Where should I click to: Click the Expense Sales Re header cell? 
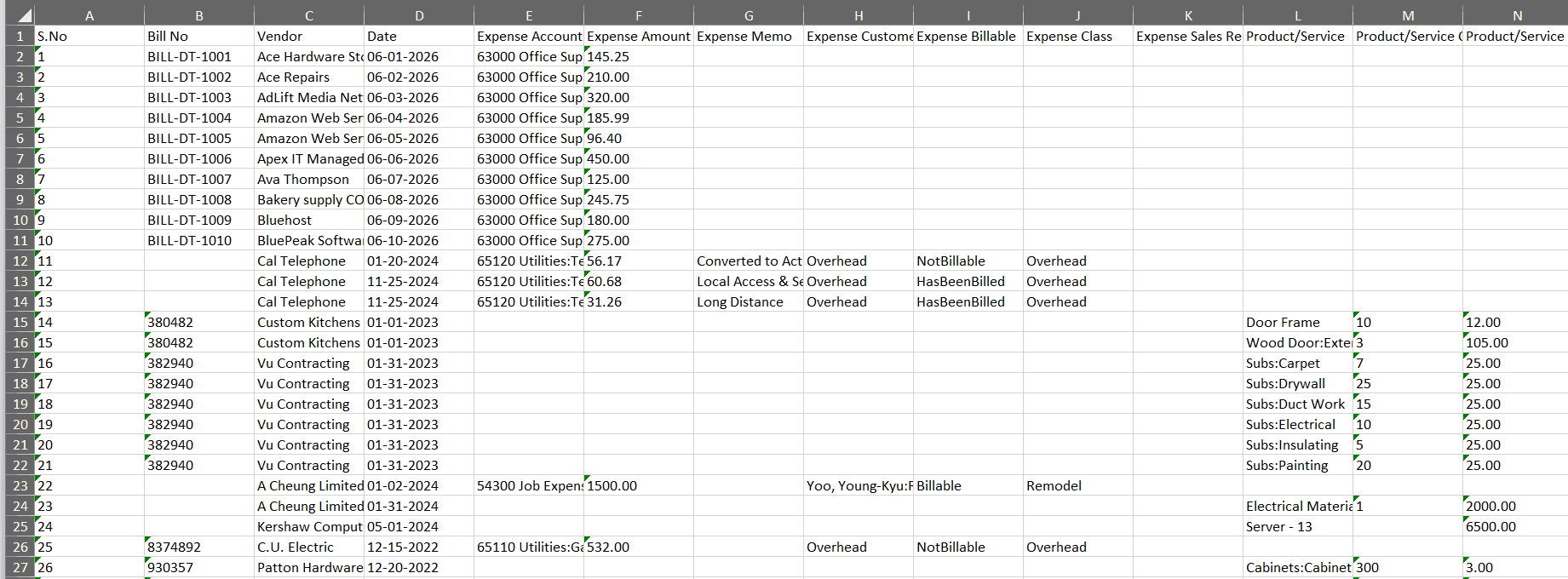coord(1188,36)
